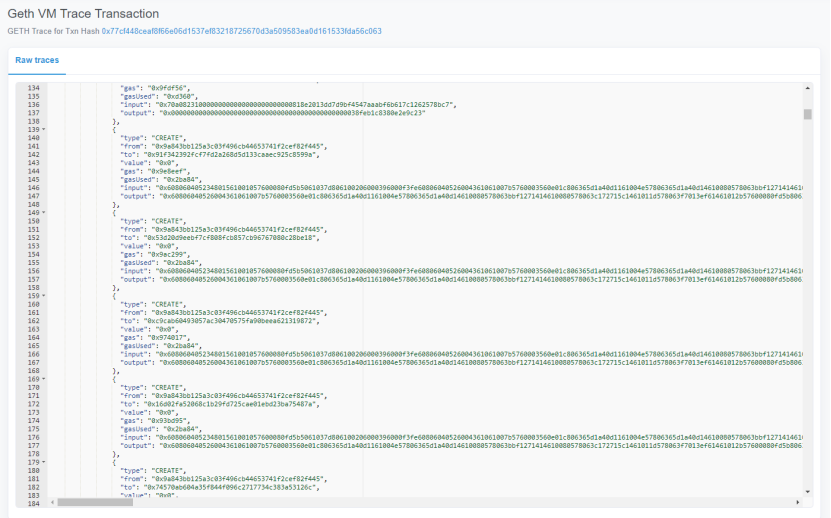Click the vertical scrollbar thumb
The width and height of the screenshot is (831, 518).
(x=807, y=114)
